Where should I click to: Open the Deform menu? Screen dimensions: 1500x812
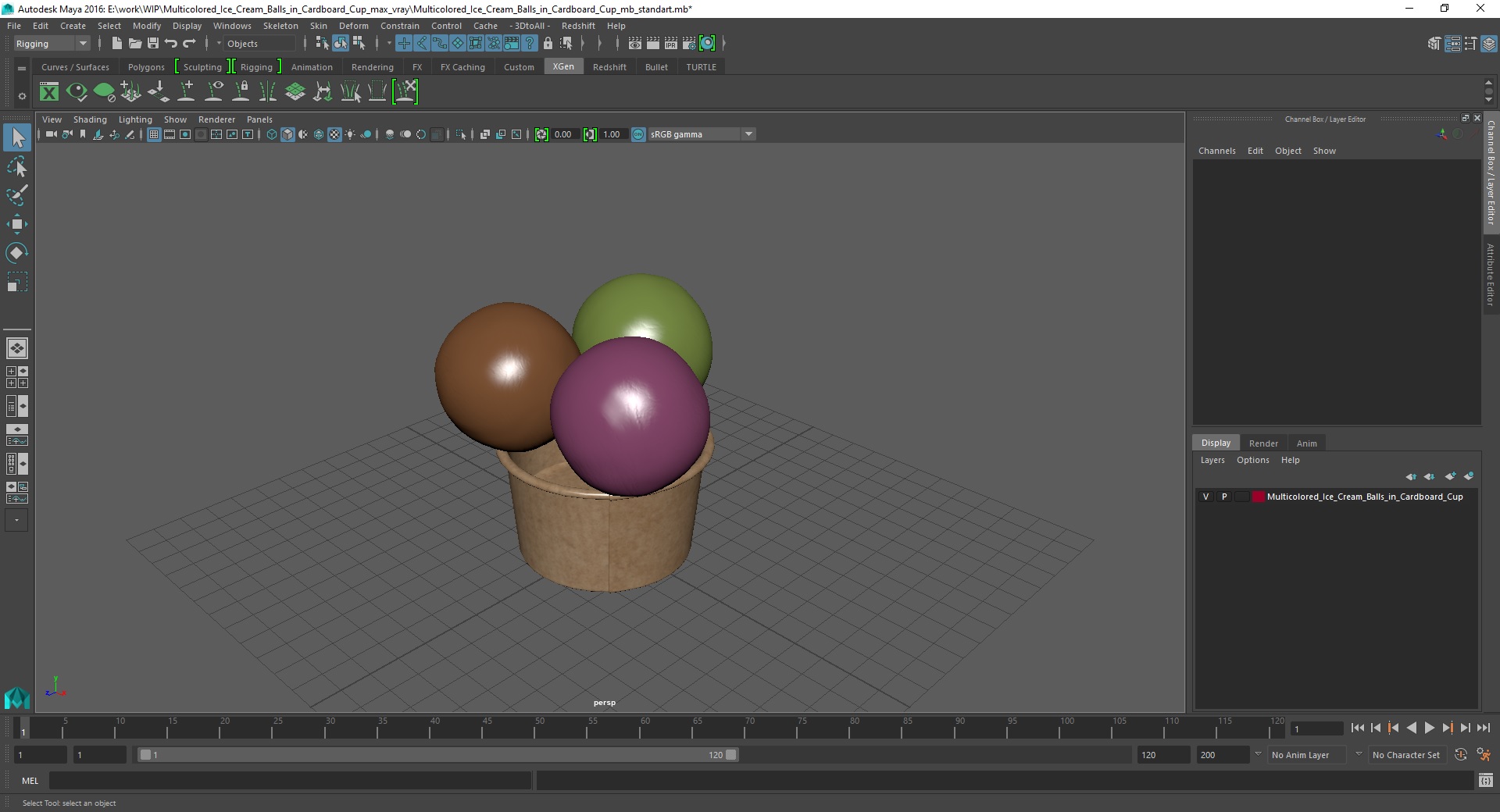[353, 26]
